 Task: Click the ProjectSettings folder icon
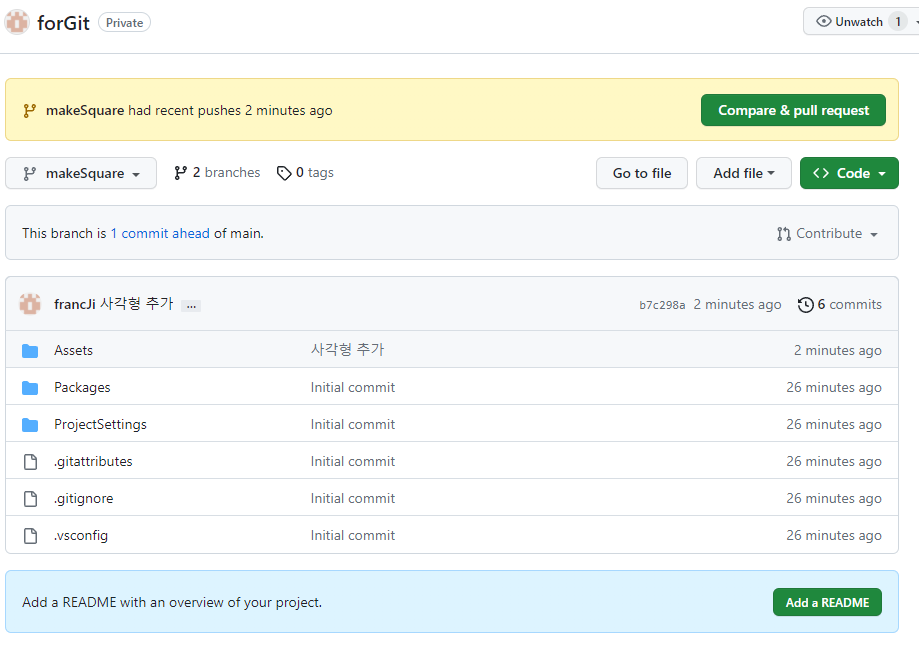click(x=30, y=424)
